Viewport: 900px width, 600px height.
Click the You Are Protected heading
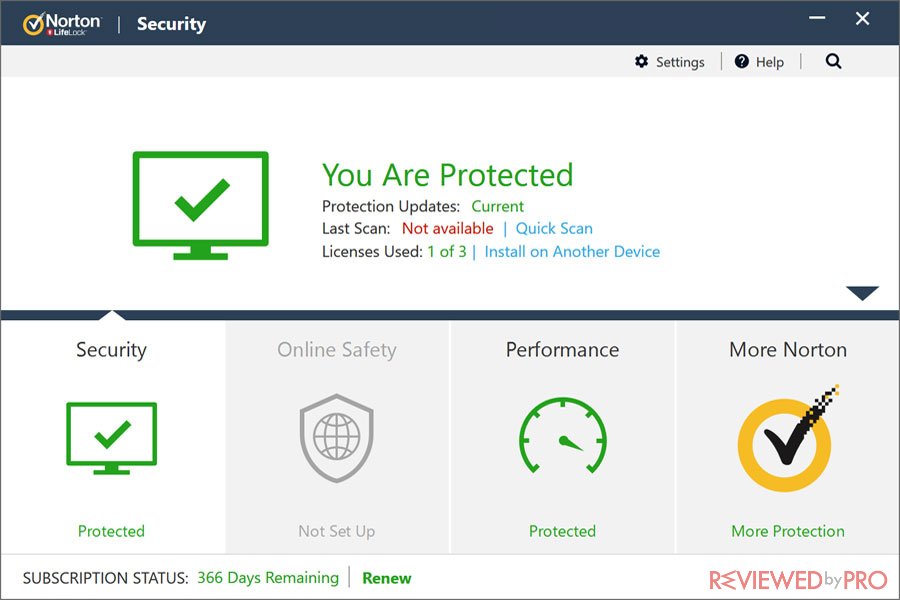tap(448, 175)
